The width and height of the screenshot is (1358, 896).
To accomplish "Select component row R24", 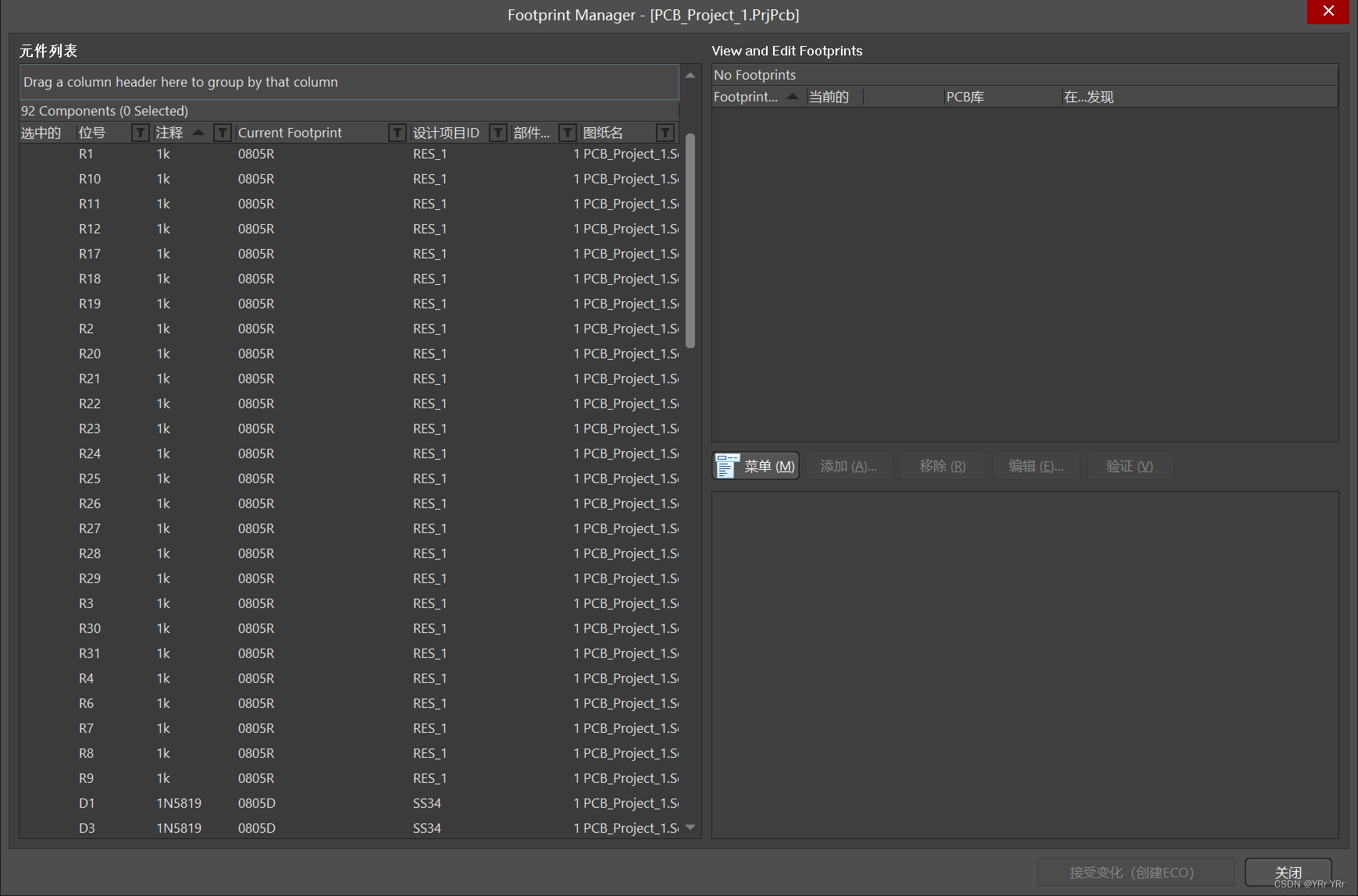I will [349, 453].
